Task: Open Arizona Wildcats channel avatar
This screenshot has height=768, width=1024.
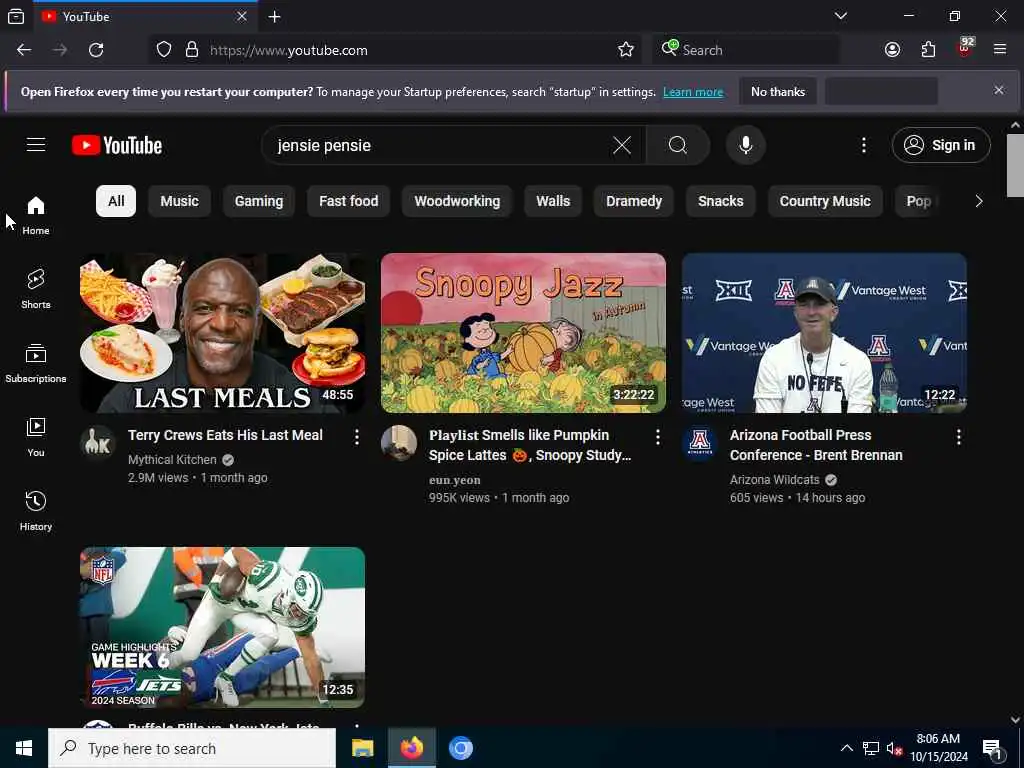Action: pyautogui.click(x=700, y=443)
